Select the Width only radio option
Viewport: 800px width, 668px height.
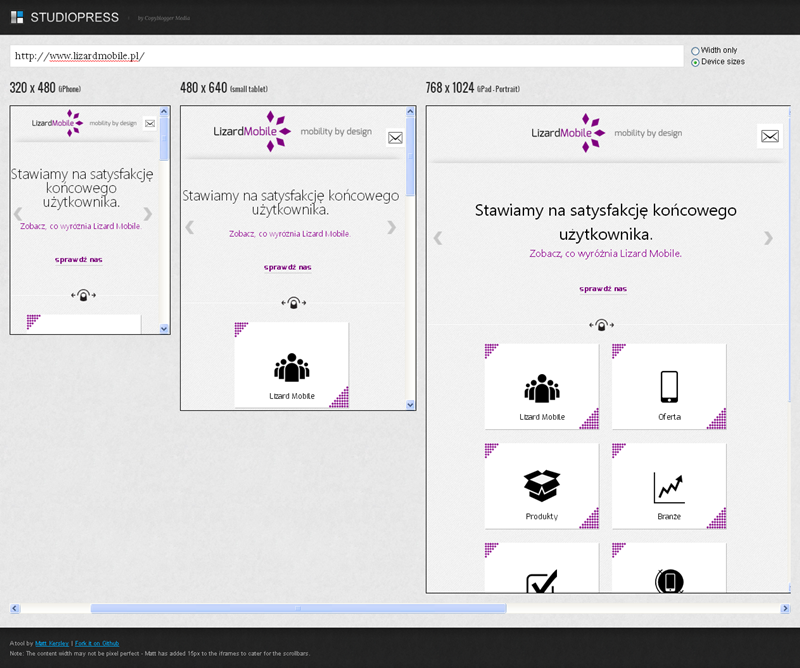tap(696, 50)
